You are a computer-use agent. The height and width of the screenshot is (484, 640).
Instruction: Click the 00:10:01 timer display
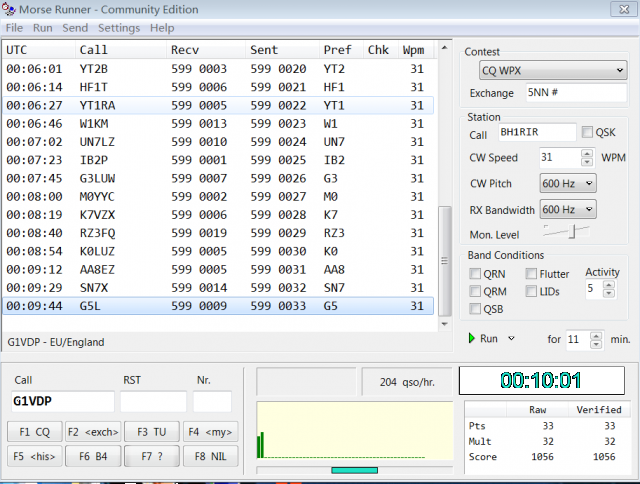542,380
